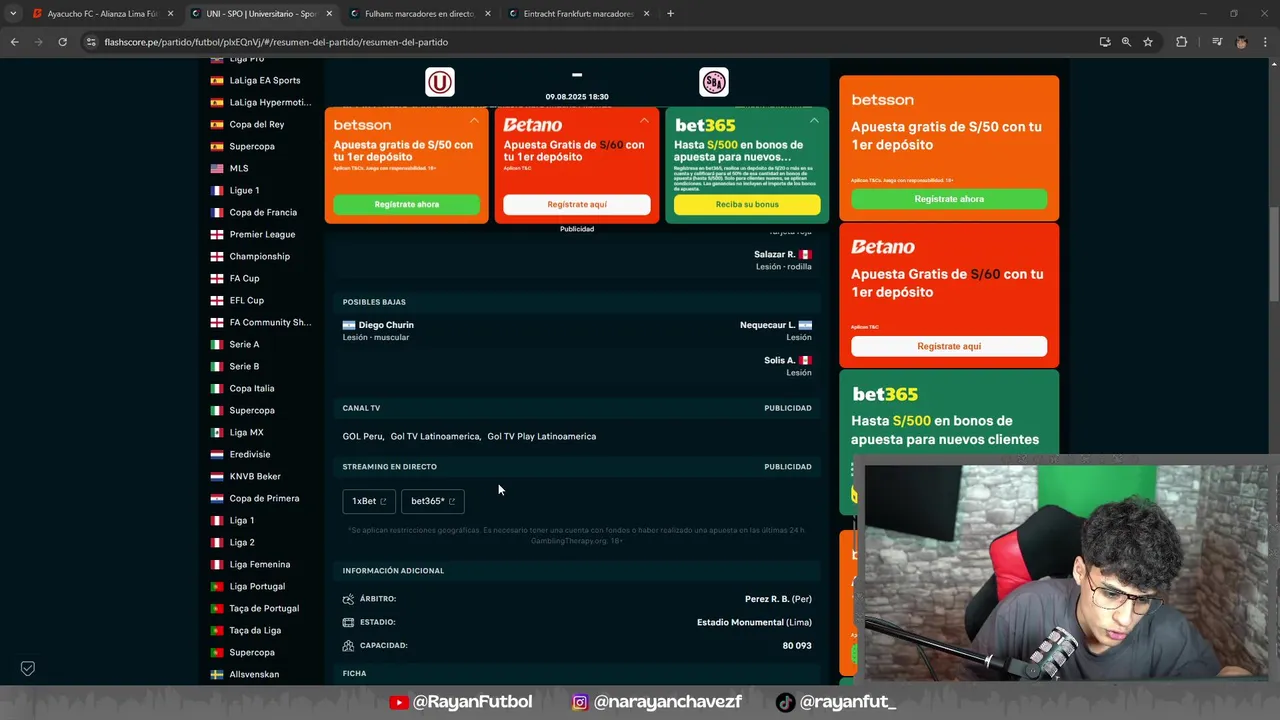Click Regístrate aquí in right Betano banner
The height and width of the screenshot is (720, 1280).
[x=949, y=346]
